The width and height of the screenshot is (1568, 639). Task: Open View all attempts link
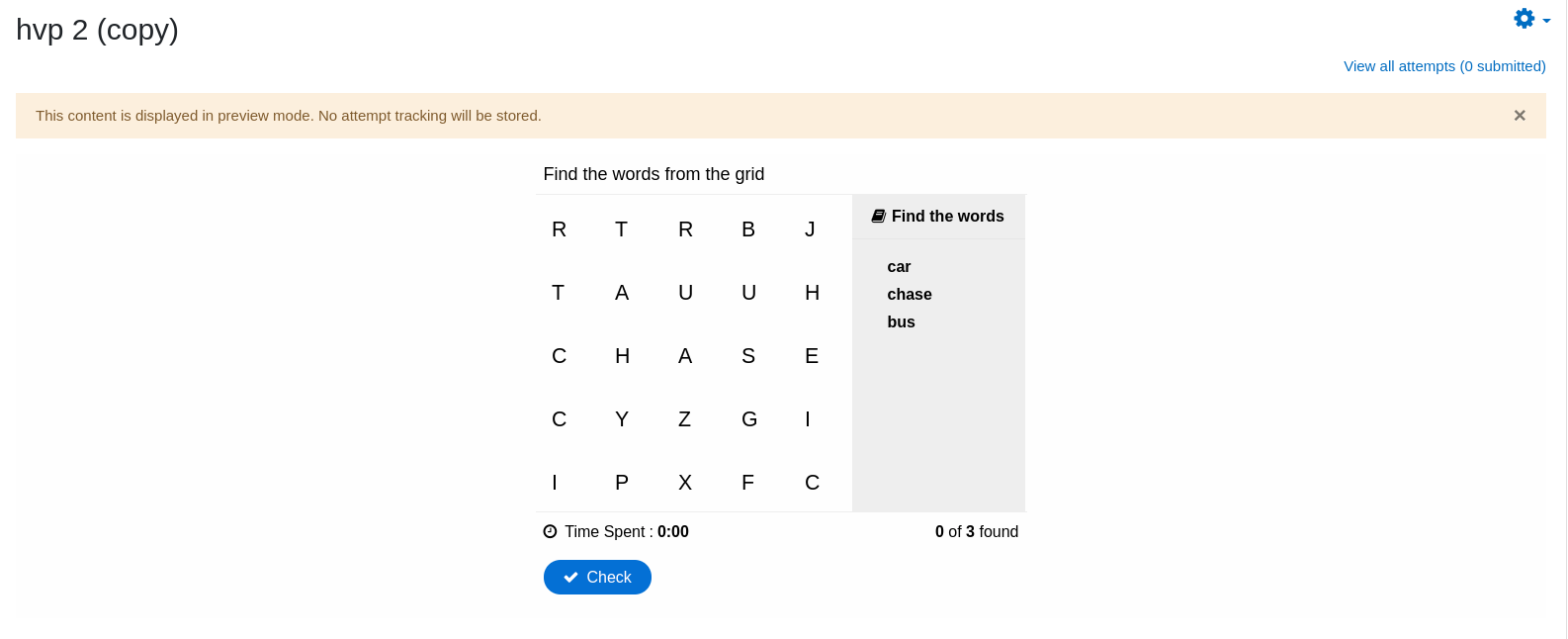[1444, 66]
